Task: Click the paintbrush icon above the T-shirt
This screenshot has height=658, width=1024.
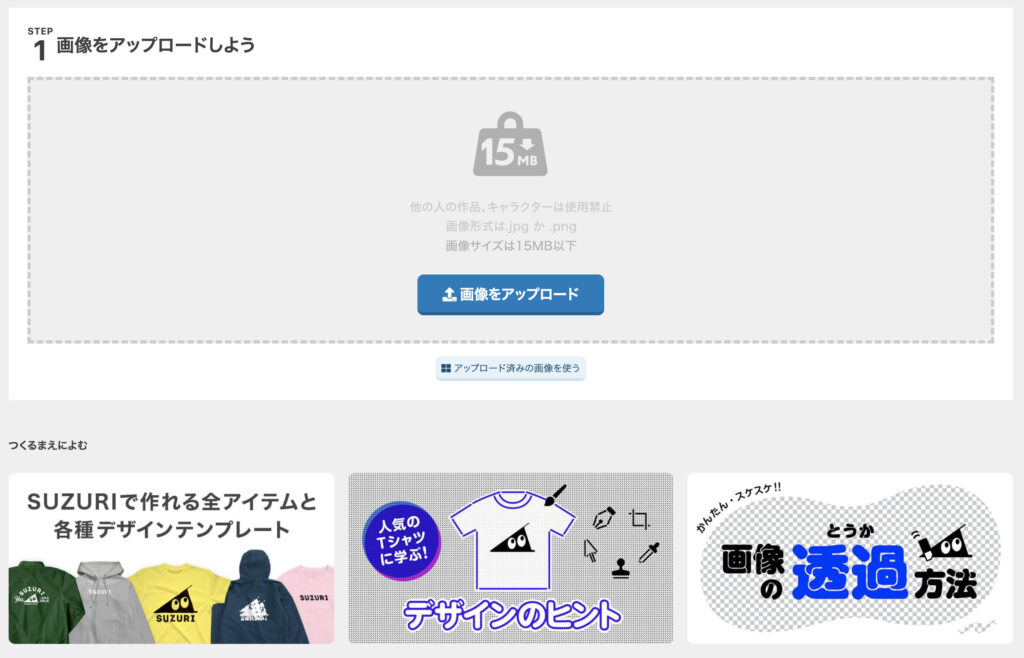Action: (x=555, y=495)
